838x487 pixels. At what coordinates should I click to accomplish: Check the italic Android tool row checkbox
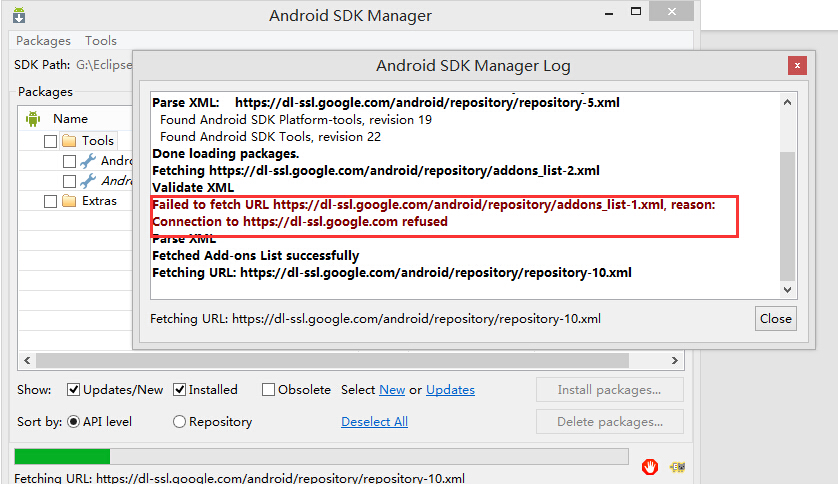point(69,181)
